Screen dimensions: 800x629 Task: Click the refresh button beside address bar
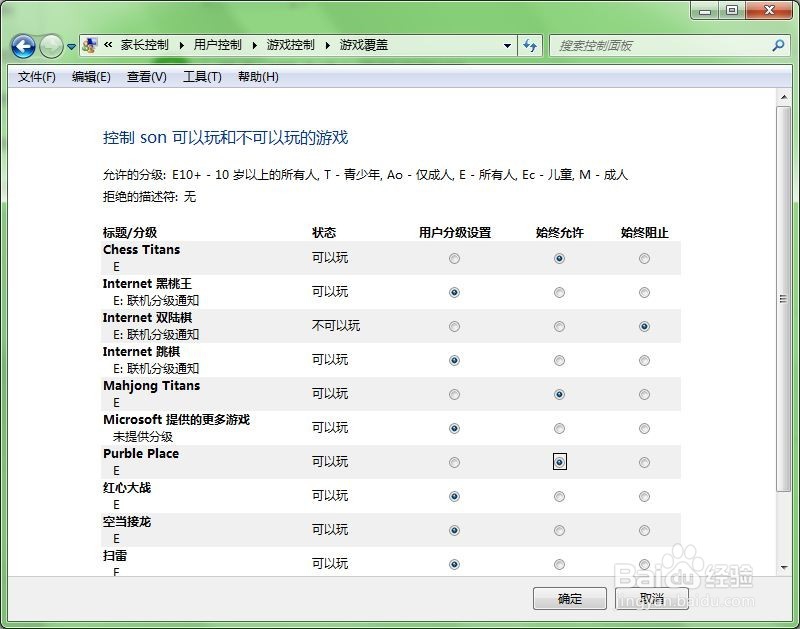[530, 46]
